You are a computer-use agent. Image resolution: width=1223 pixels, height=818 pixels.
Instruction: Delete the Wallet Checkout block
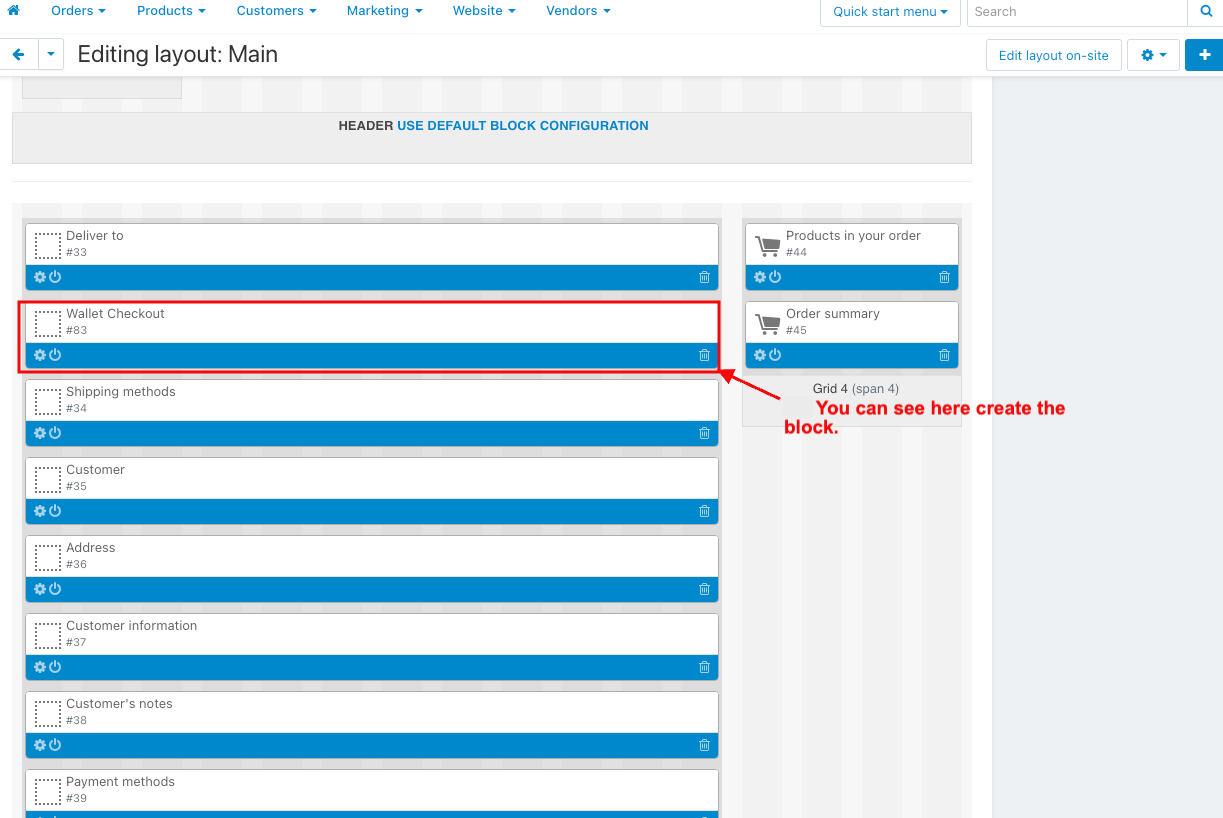point(704,355)
